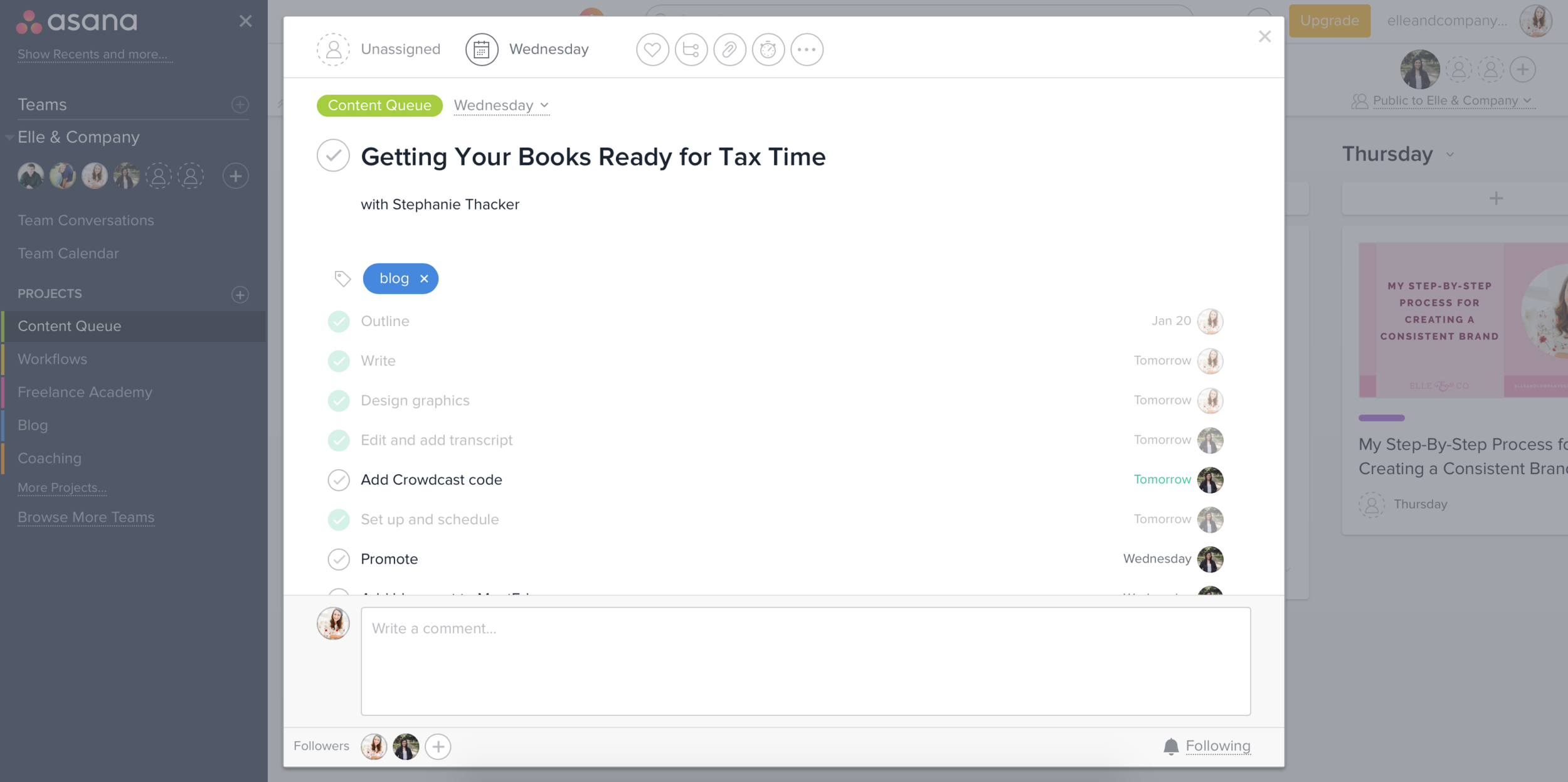Click the paperclip attachment icon
Viewport: 1568px width, 782px height.
click(729, 50)
